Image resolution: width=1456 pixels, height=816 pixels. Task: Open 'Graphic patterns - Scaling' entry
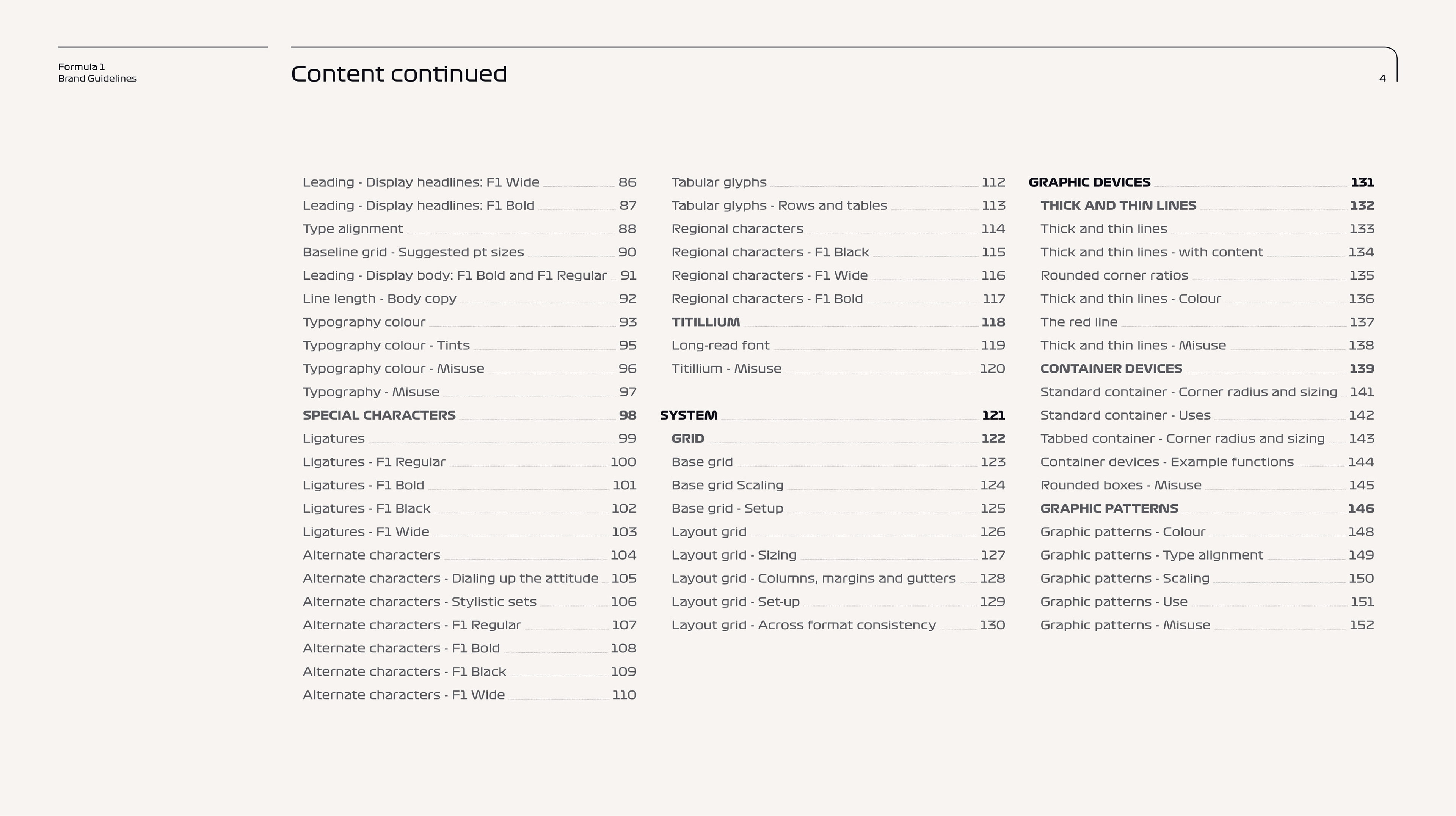[x=1124, y=579]
